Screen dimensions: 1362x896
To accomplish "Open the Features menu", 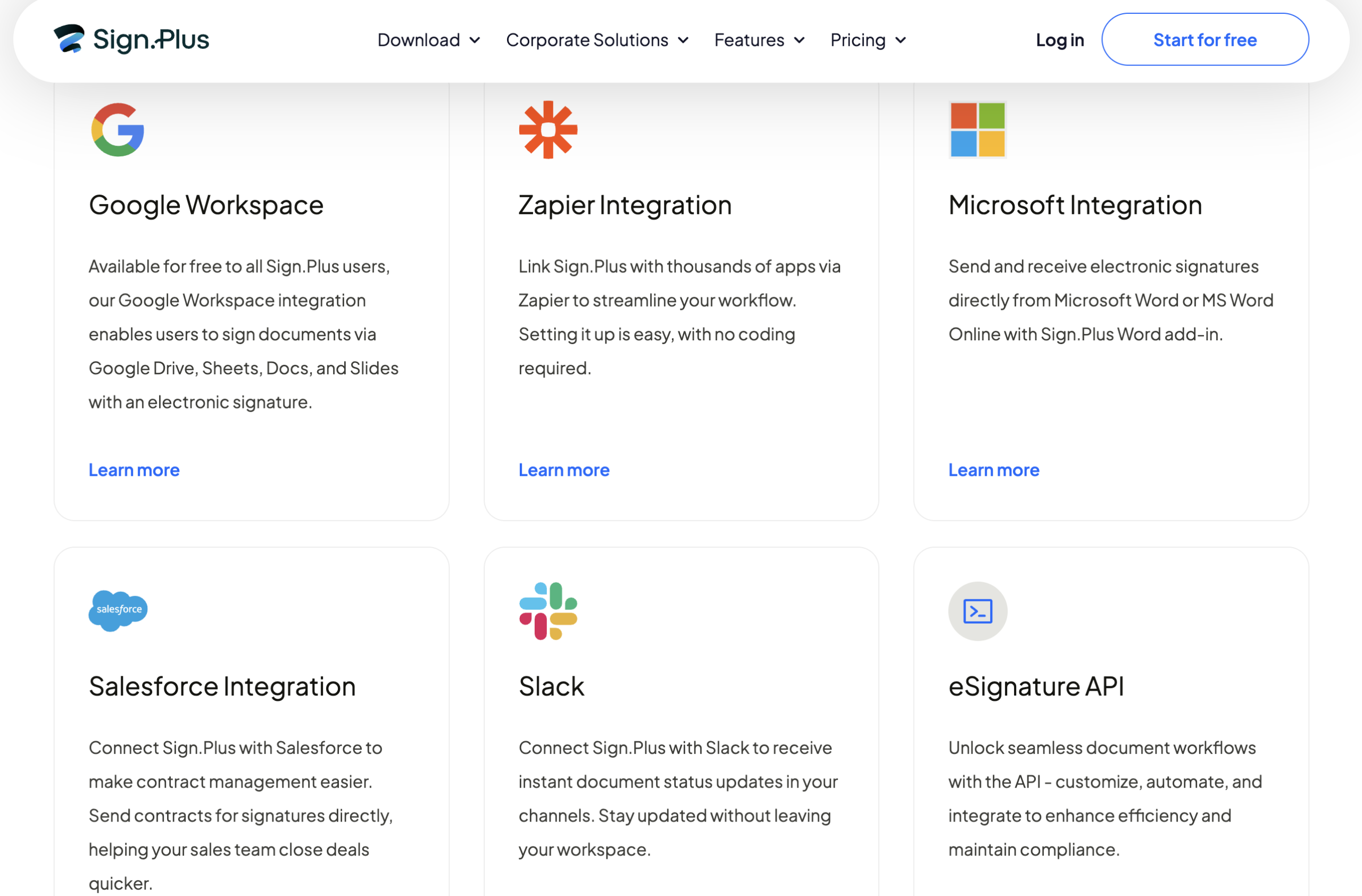I will coord(759,40).
